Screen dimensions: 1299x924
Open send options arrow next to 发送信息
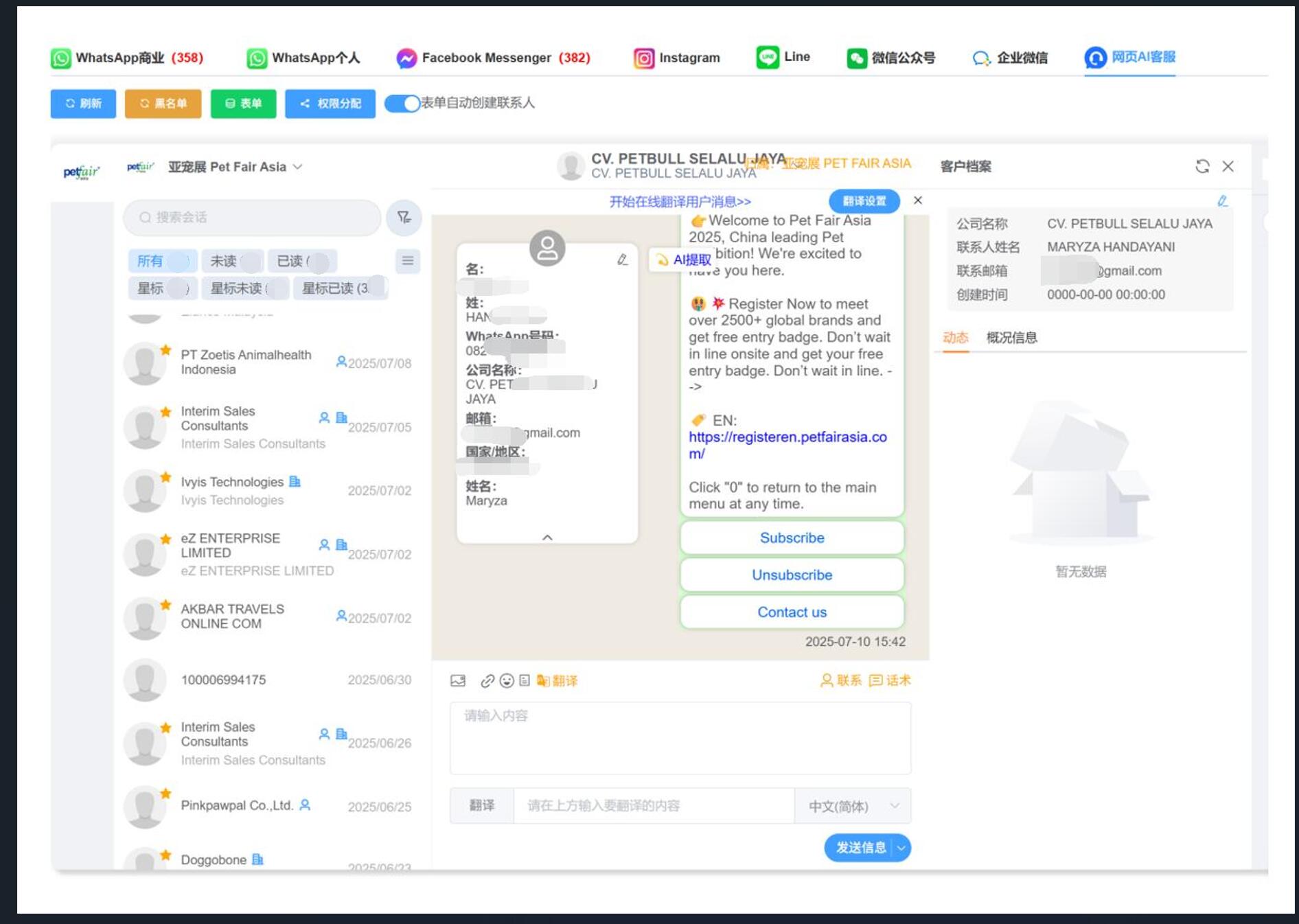pos(901,848)
